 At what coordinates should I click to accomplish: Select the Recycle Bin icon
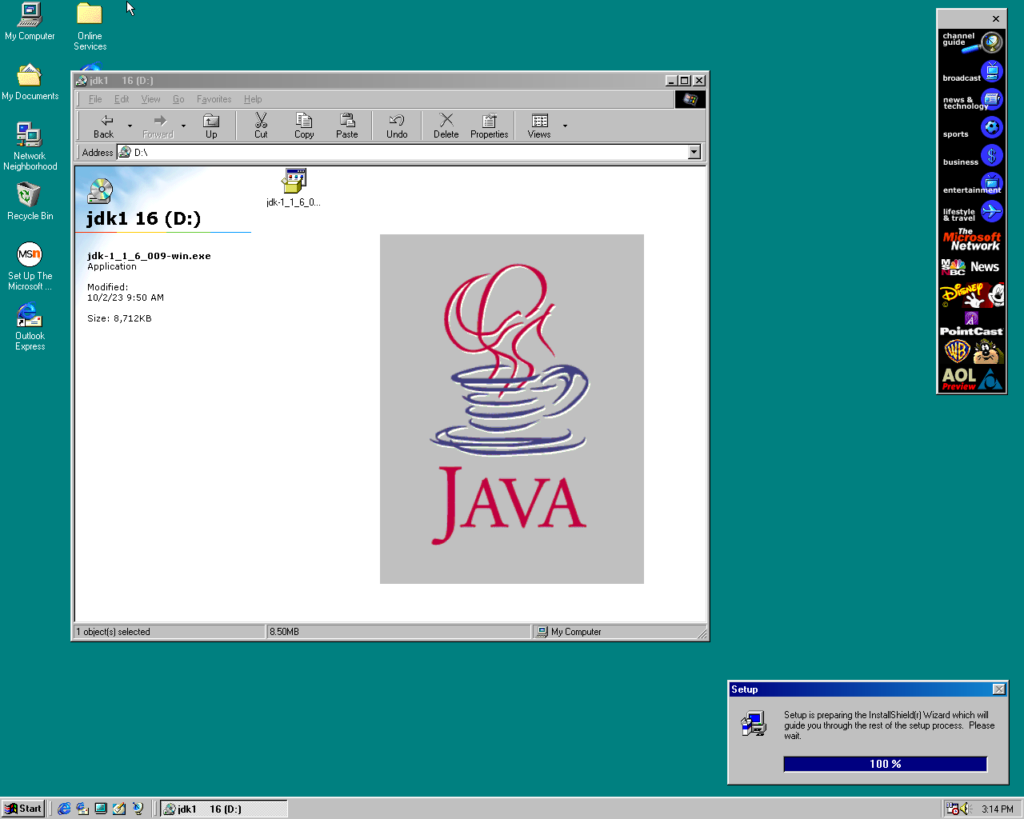click(x=29, y=201)
